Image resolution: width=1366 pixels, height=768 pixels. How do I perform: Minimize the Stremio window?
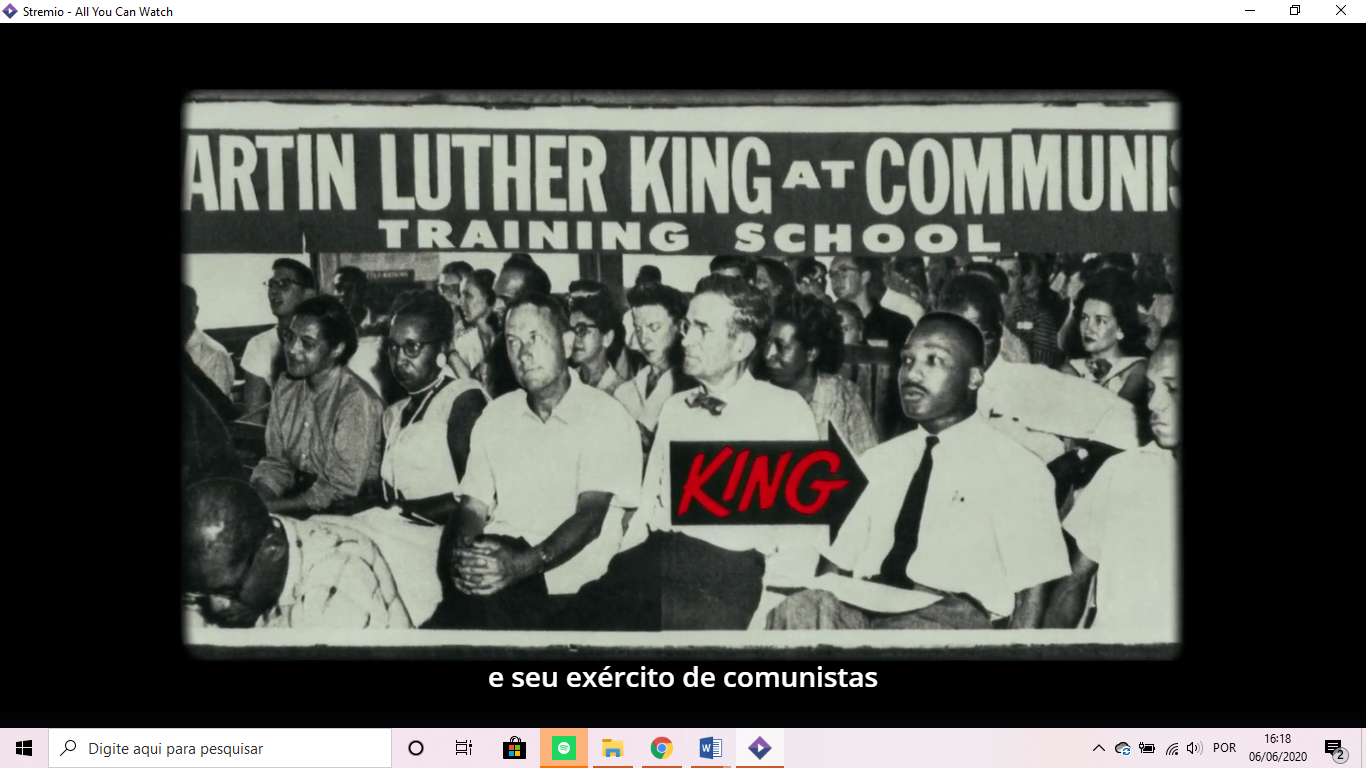coord(1250,11)
